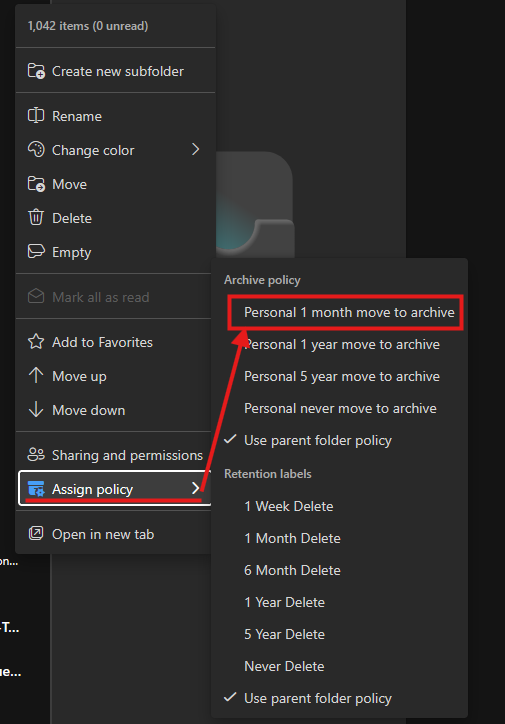Click the Add to Favorites star icon
Screen dimensions: 505x724
(36, 342)
